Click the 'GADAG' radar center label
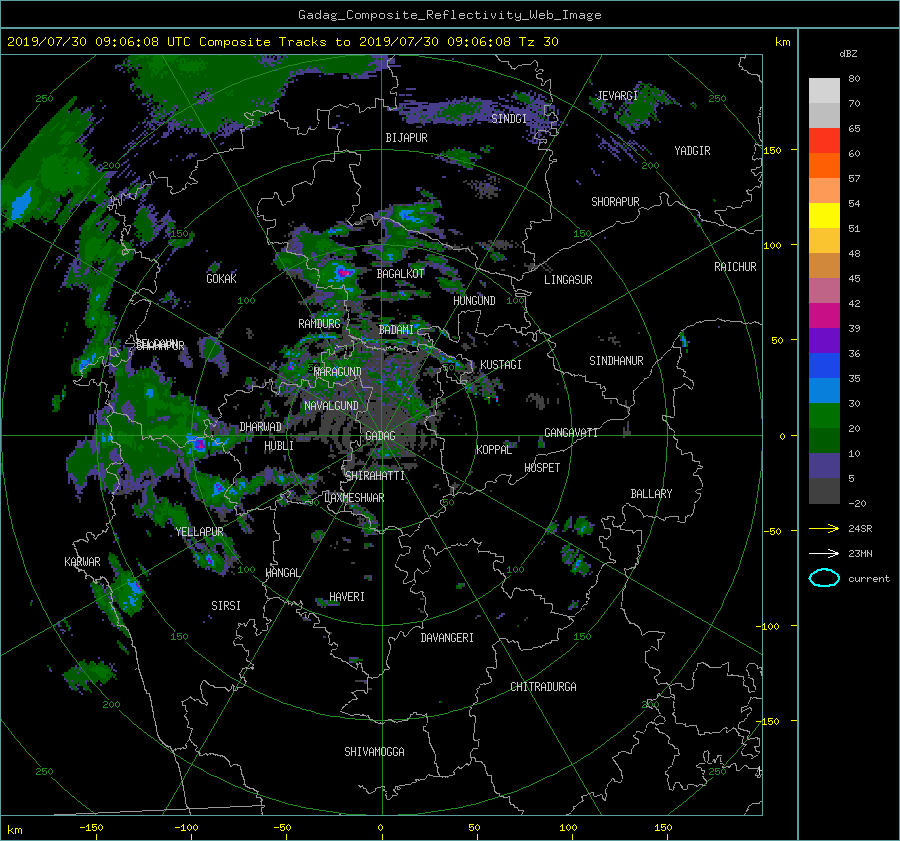This screenshot has height=841, width=900. coord(380,436)
